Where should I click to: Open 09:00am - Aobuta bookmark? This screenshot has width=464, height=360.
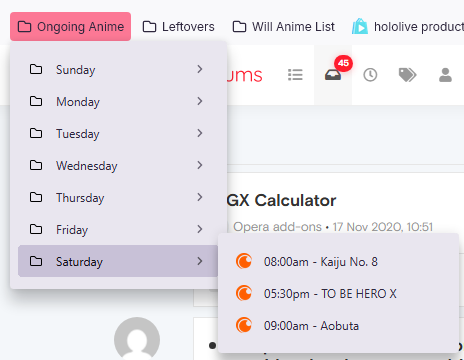click(338, 325)
